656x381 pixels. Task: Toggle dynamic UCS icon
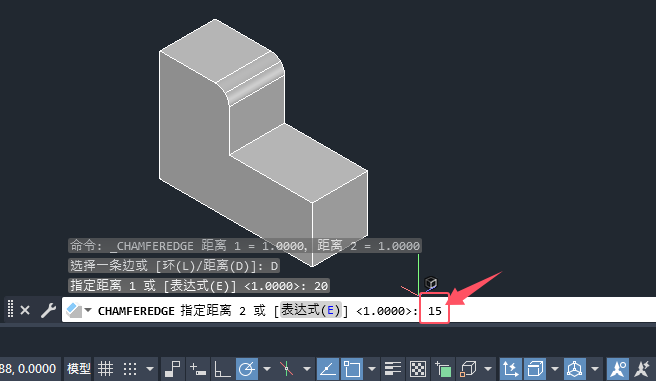pyautogui.click(x=510, y=369)
